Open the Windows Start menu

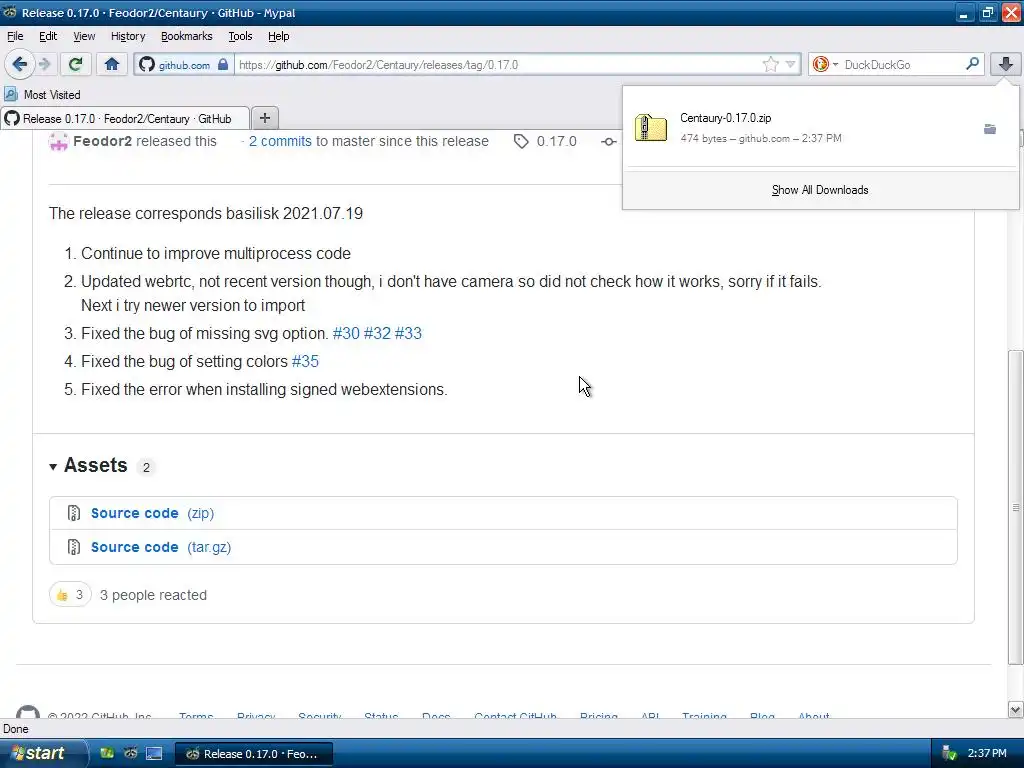[x=42, y=754]
